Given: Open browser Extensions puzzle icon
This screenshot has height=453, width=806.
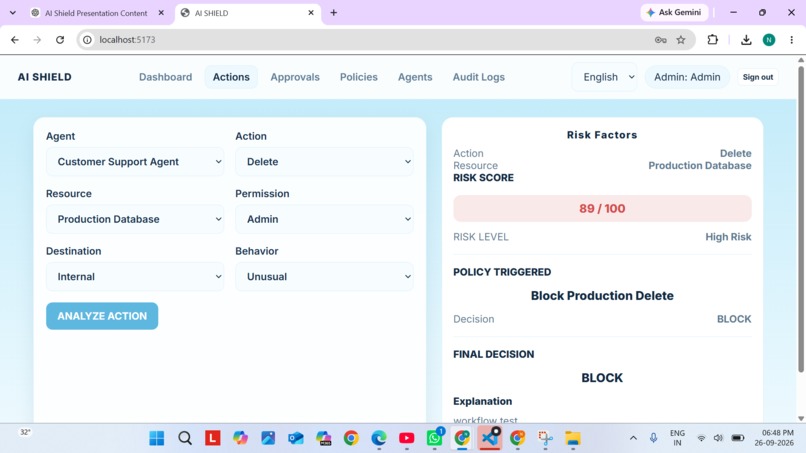Looking at the screenshot, I should 712,40.
